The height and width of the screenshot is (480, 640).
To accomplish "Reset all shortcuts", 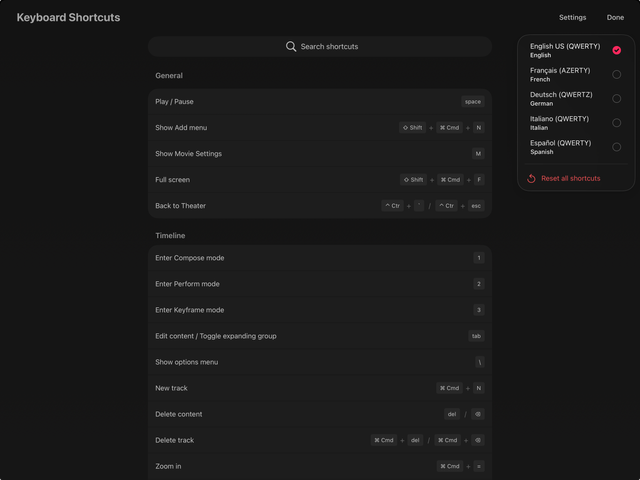I will coord(570,179).
